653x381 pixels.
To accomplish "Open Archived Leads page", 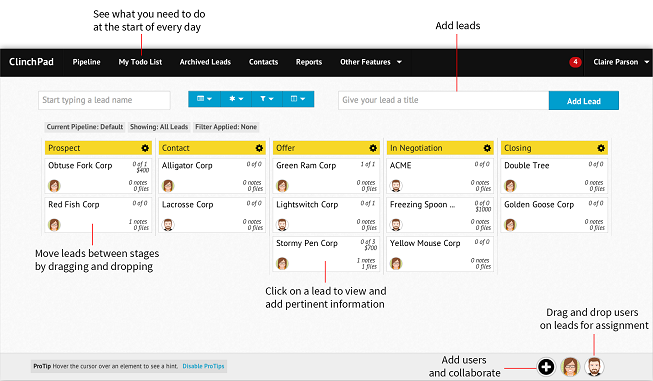I will [205, 62].
